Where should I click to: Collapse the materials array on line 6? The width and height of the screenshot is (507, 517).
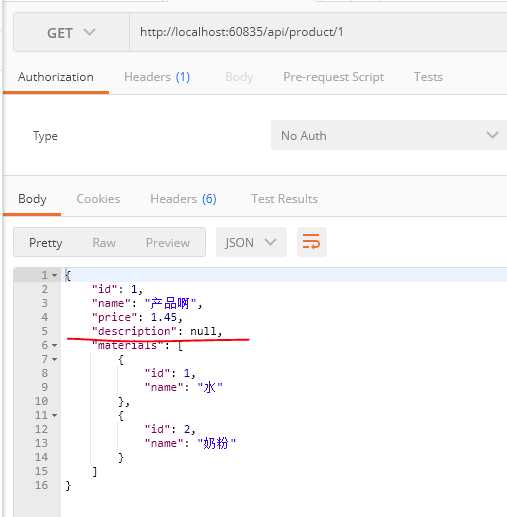(x=54, y=345)
